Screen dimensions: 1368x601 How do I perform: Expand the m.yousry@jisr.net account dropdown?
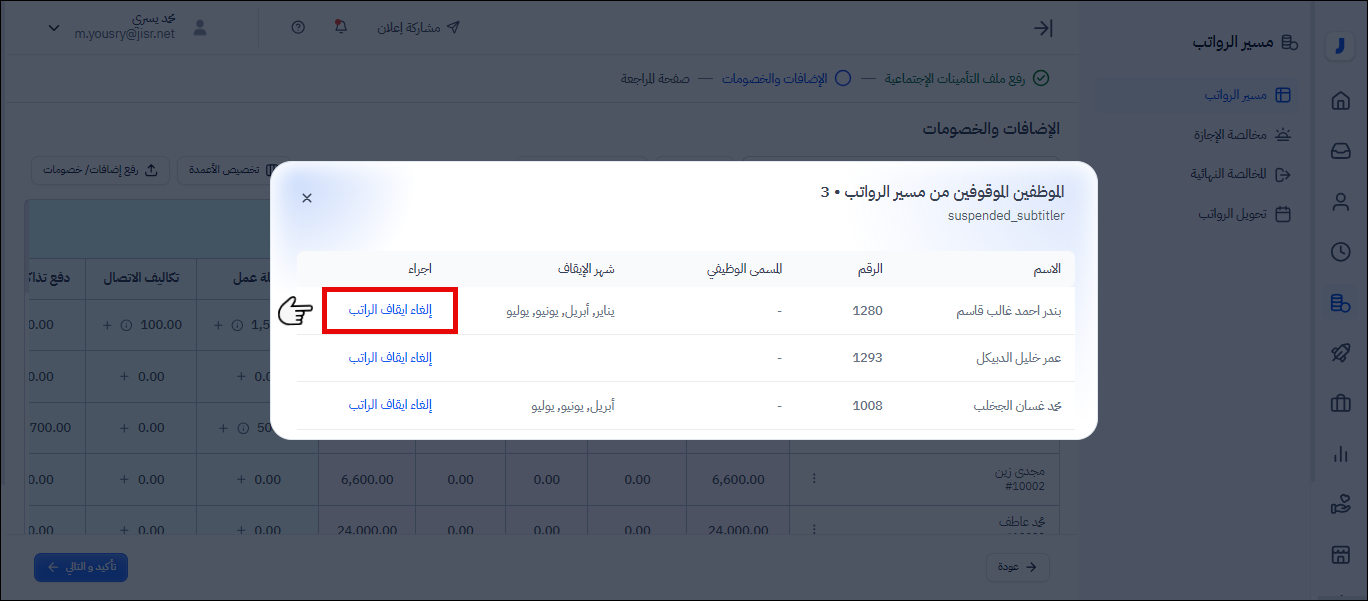tap(54, 28)
